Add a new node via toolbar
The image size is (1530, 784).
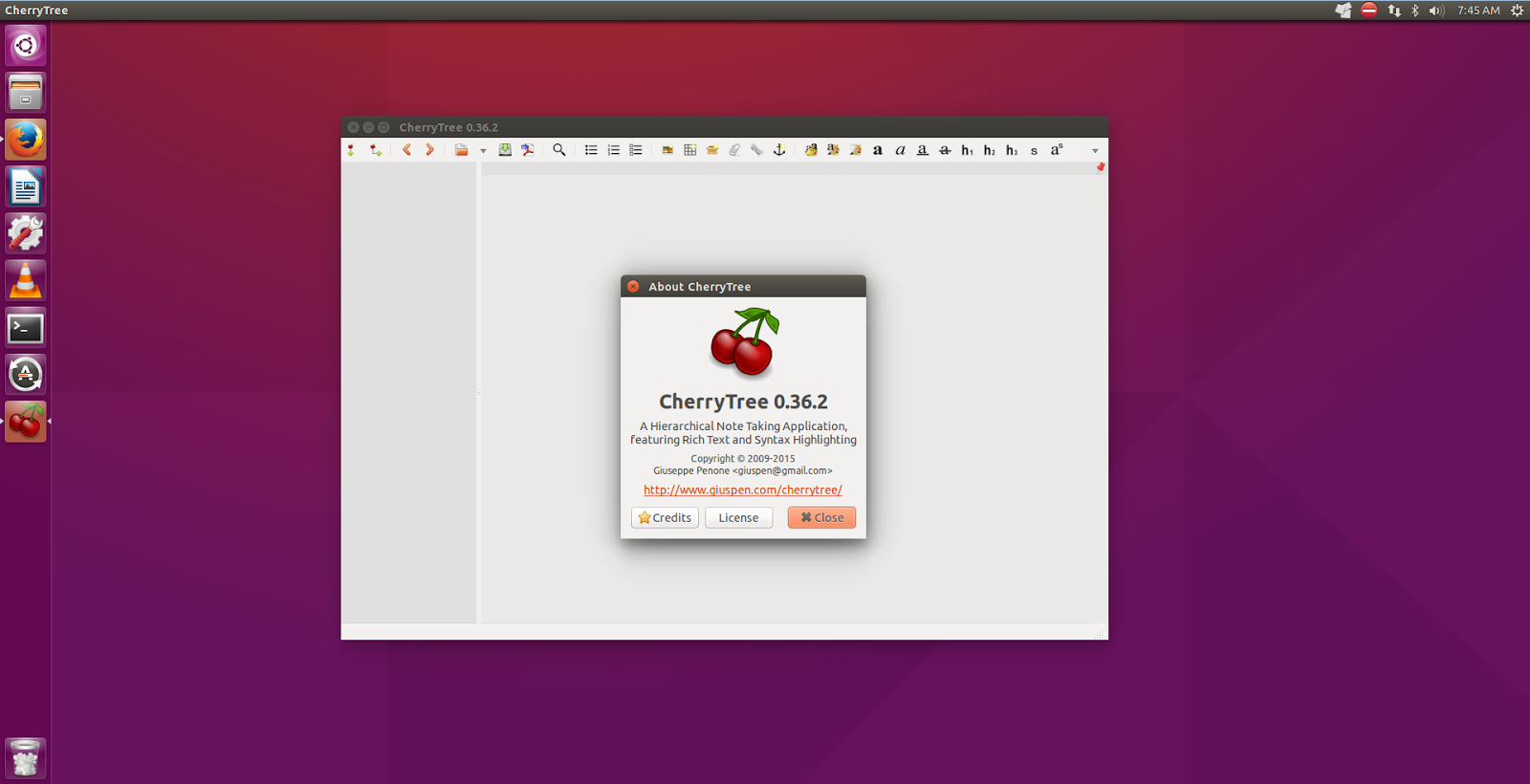click(351, 150)
